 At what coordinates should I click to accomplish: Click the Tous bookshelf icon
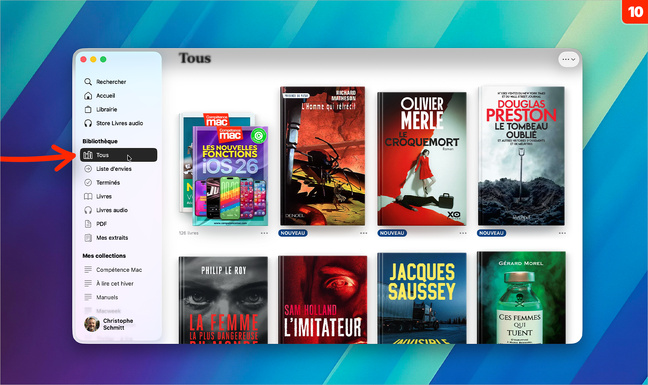tap(88, 155)
